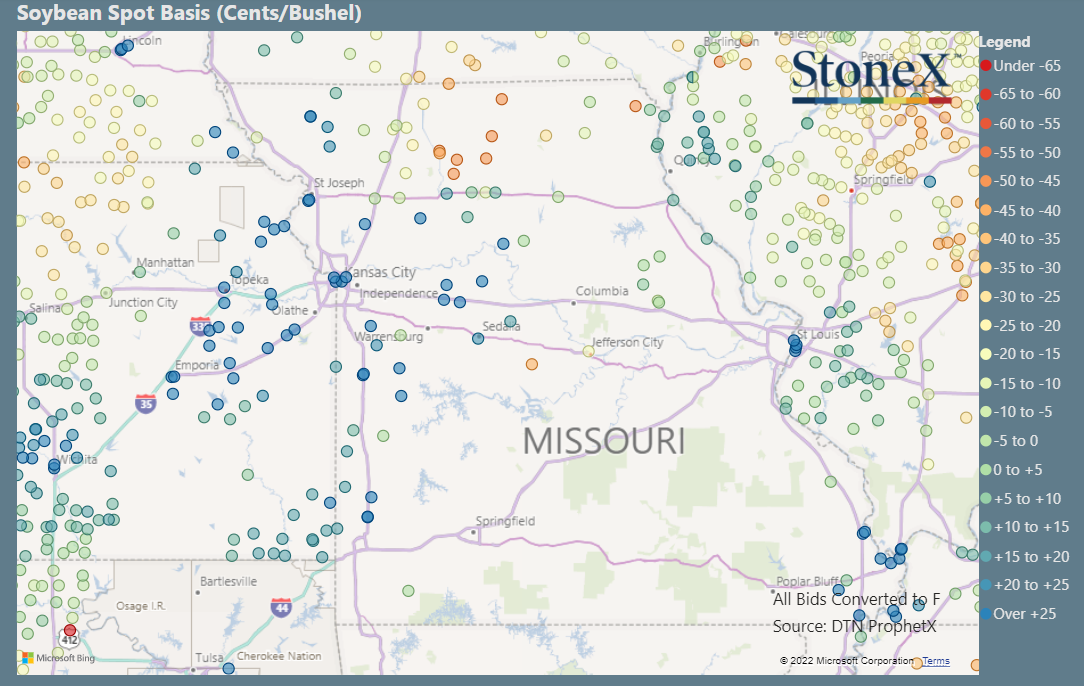Select the '-15 to -10' legend entry

click(1020, 383)
